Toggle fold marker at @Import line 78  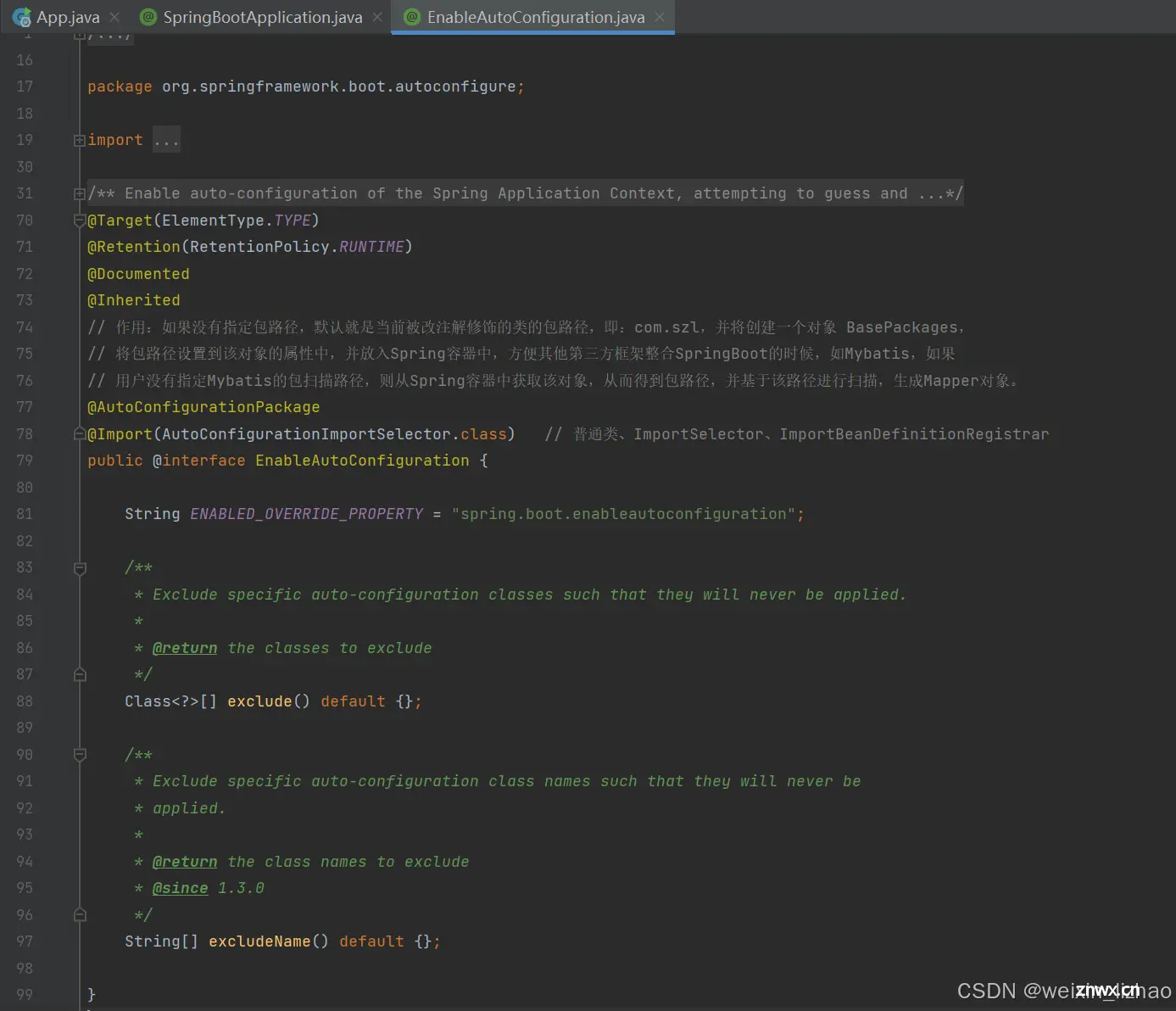coord(80,434)
